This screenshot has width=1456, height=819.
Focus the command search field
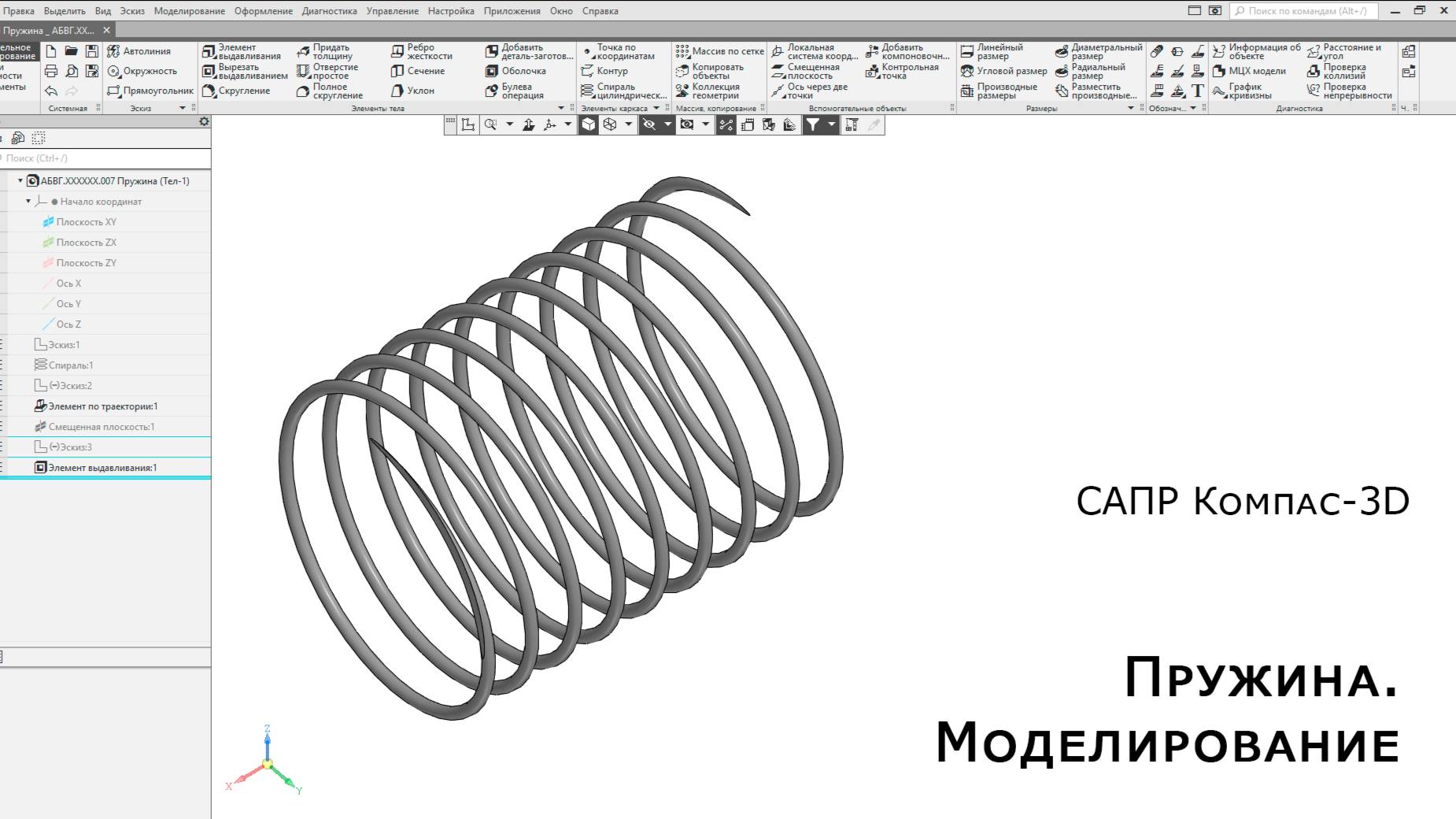1303,11
